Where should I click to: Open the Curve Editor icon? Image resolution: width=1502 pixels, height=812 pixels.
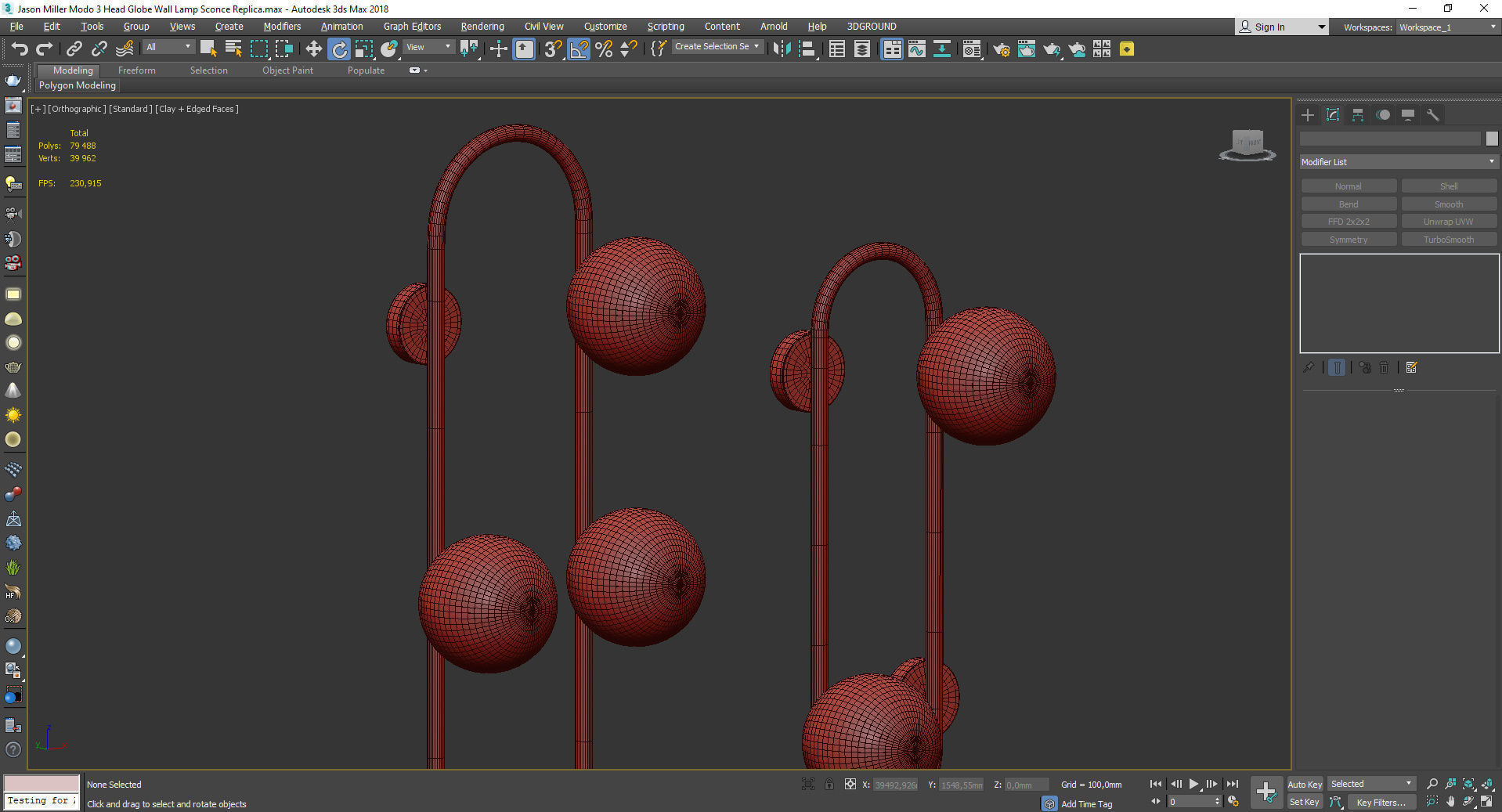coord(917,49)
